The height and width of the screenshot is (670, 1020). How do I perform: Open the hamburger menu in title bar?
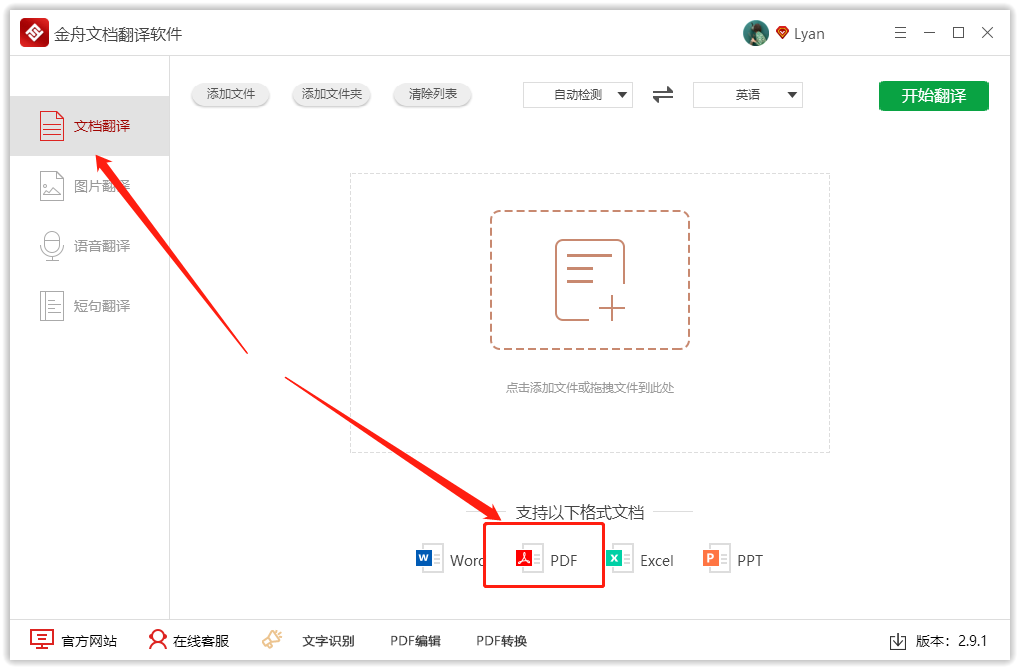click(x=900, y=33)
